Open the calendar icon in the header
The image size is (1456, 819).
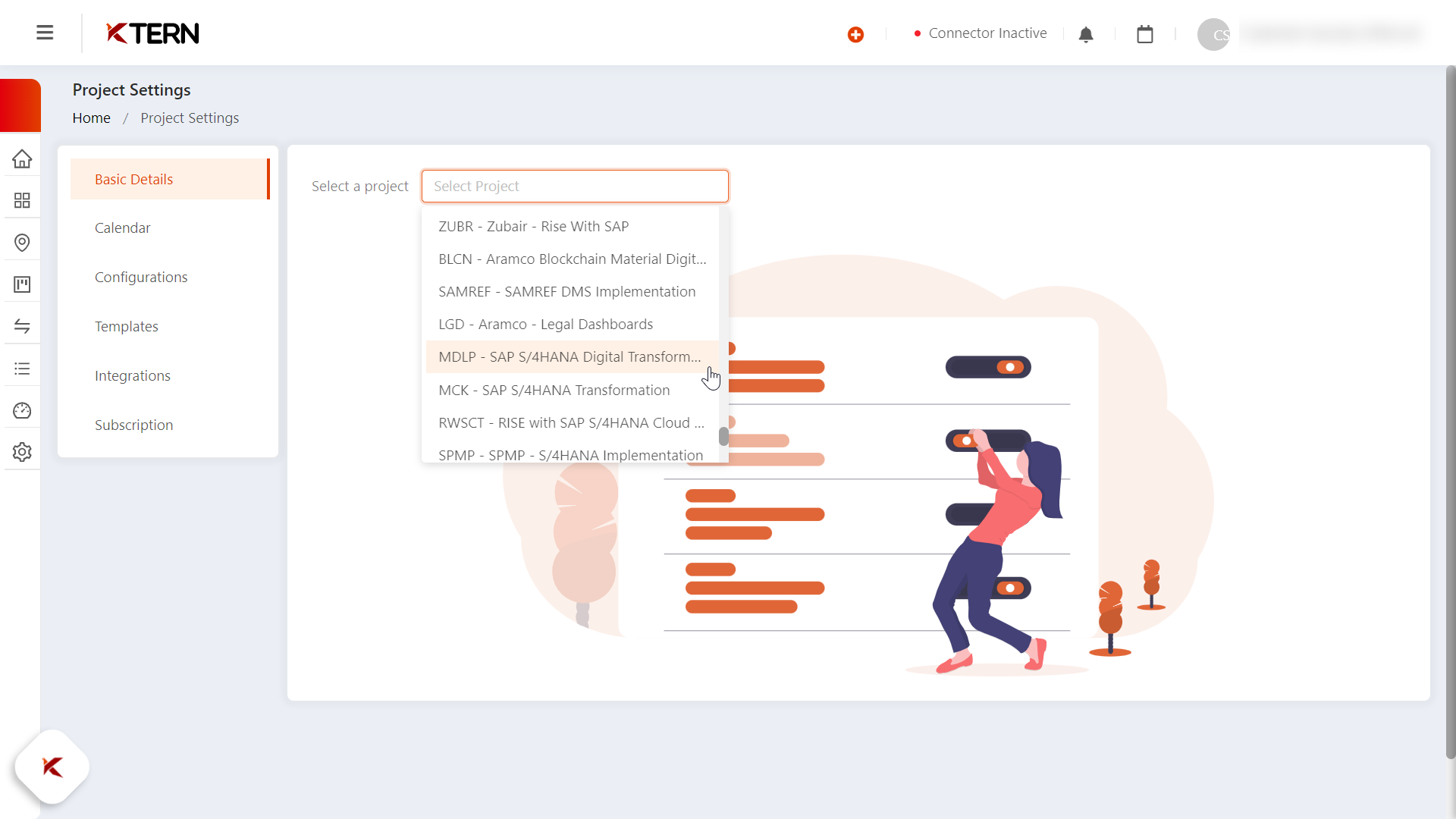(x=1145, y=34)
